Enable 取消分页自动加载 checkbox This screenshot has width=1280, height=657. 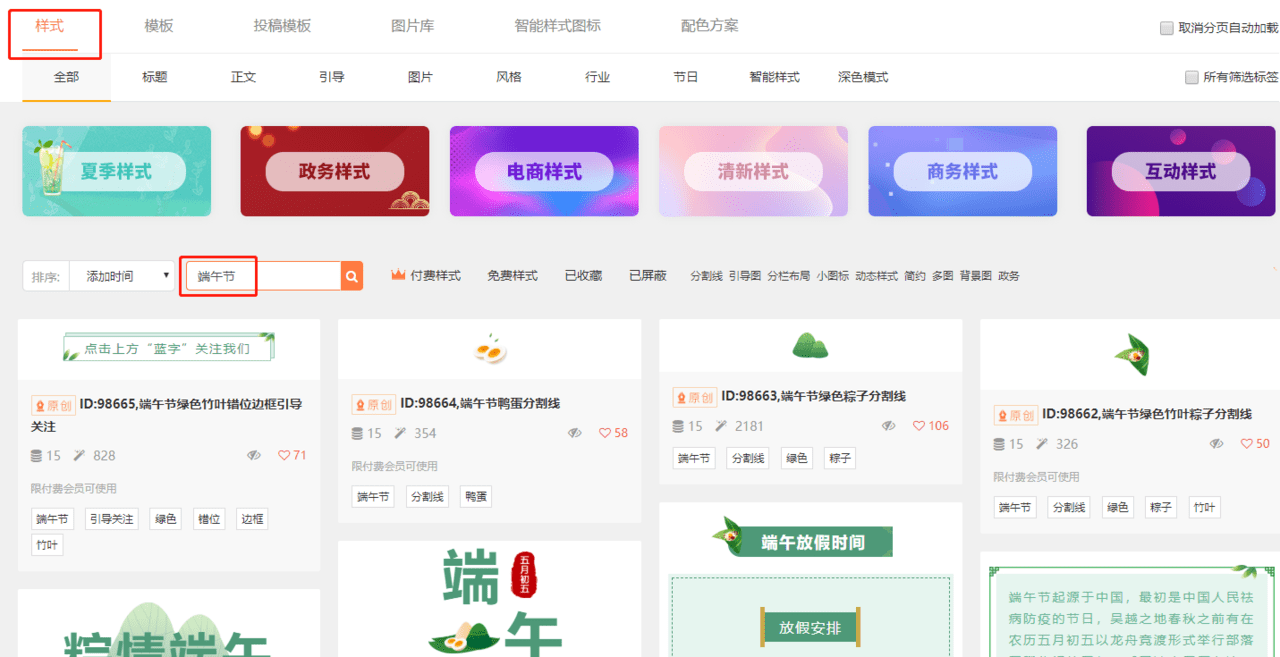pos(1166,28)
